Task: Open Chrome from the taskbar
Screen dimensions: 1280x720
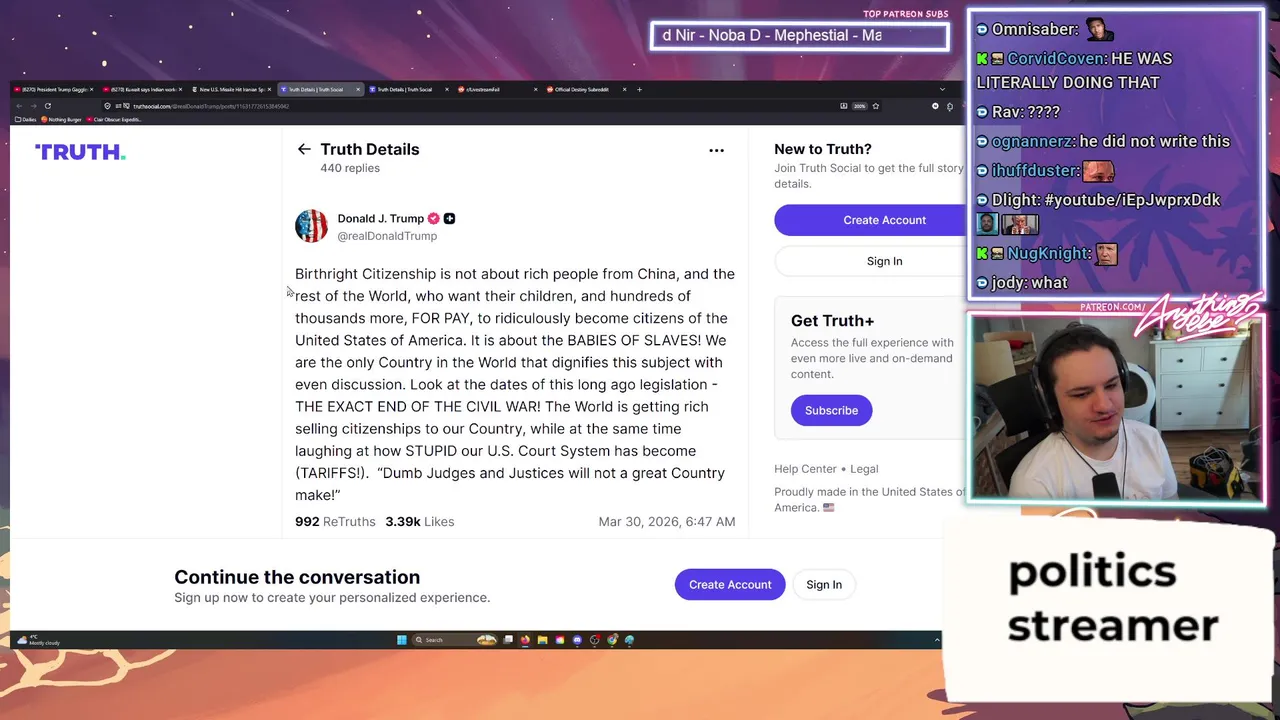Action: pos(612,640)
